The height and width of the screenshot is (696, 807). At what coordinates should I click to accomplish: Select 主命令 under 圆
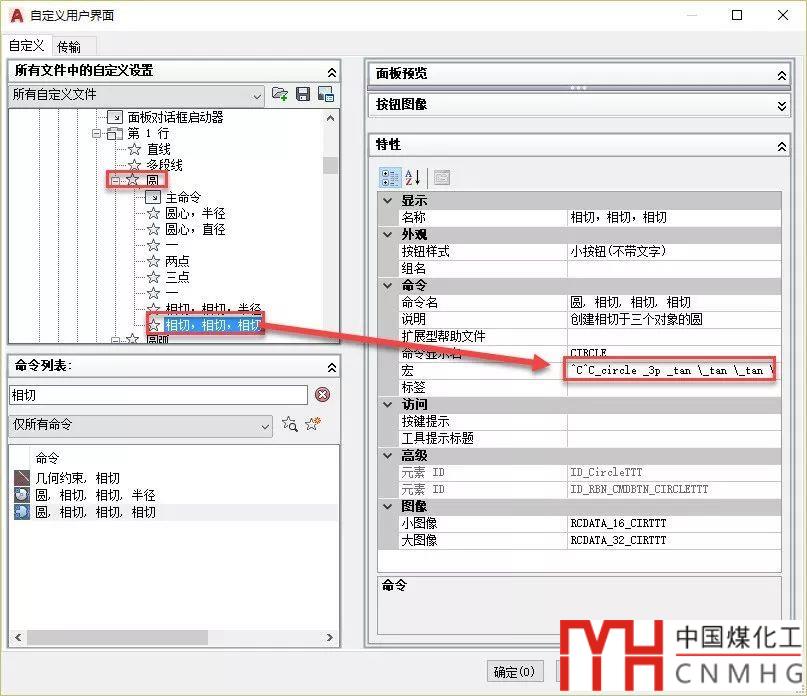coord(183,197)
